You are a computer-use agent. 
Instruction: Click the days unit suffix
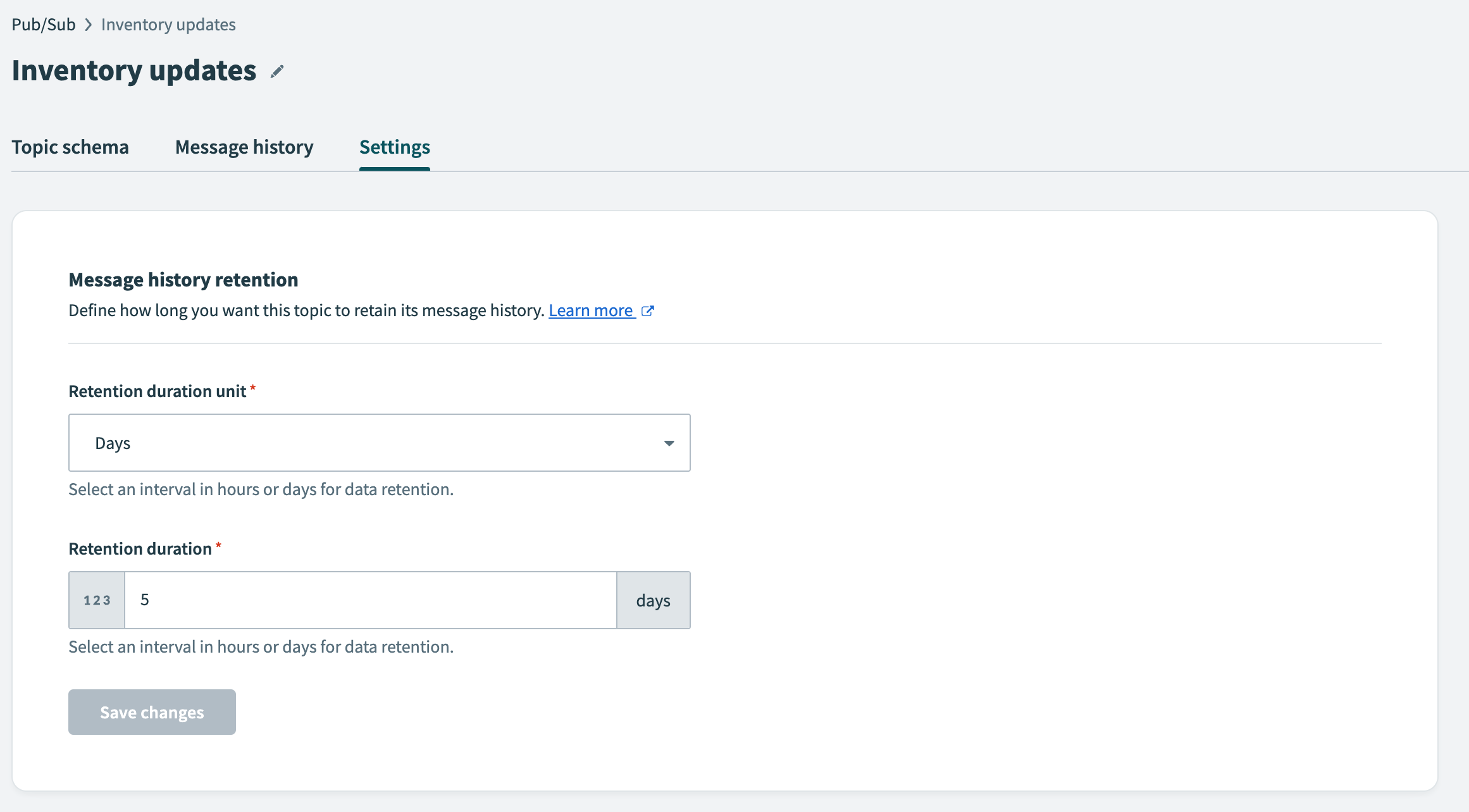coord(654,600)
